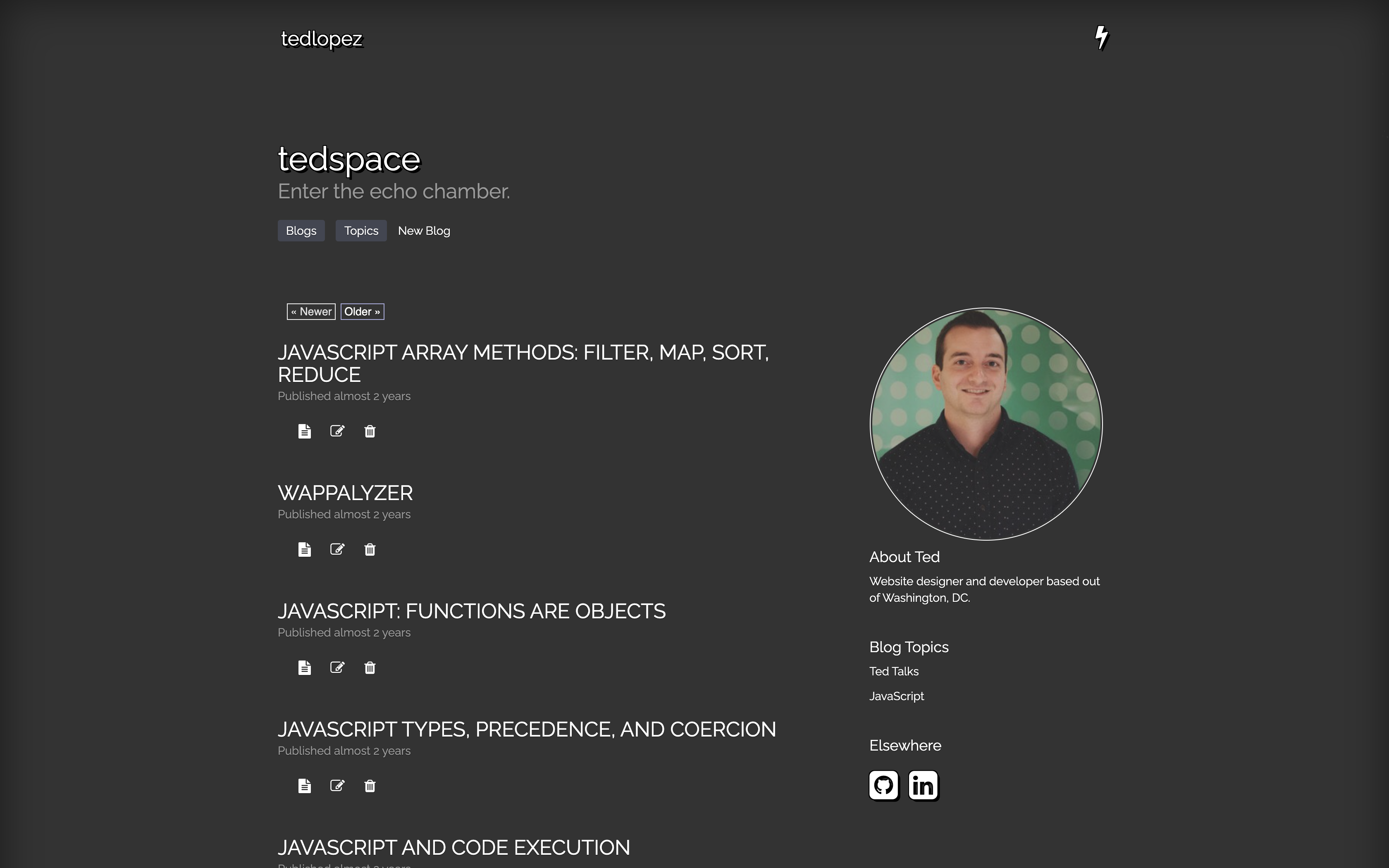
Task: Open the tedlopez site logo link
Action: [322, 39]
